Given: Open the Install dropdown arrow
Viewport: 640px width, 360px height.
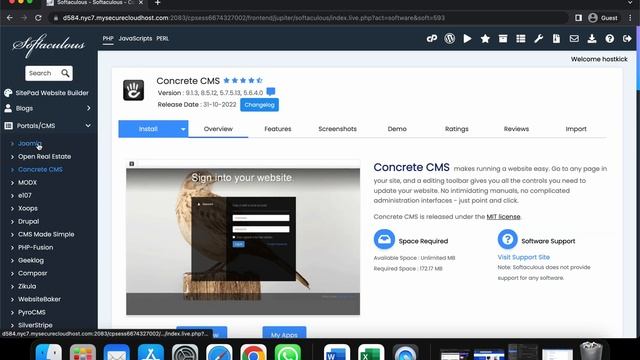Looking at the screenshot, I should point(183,129).
